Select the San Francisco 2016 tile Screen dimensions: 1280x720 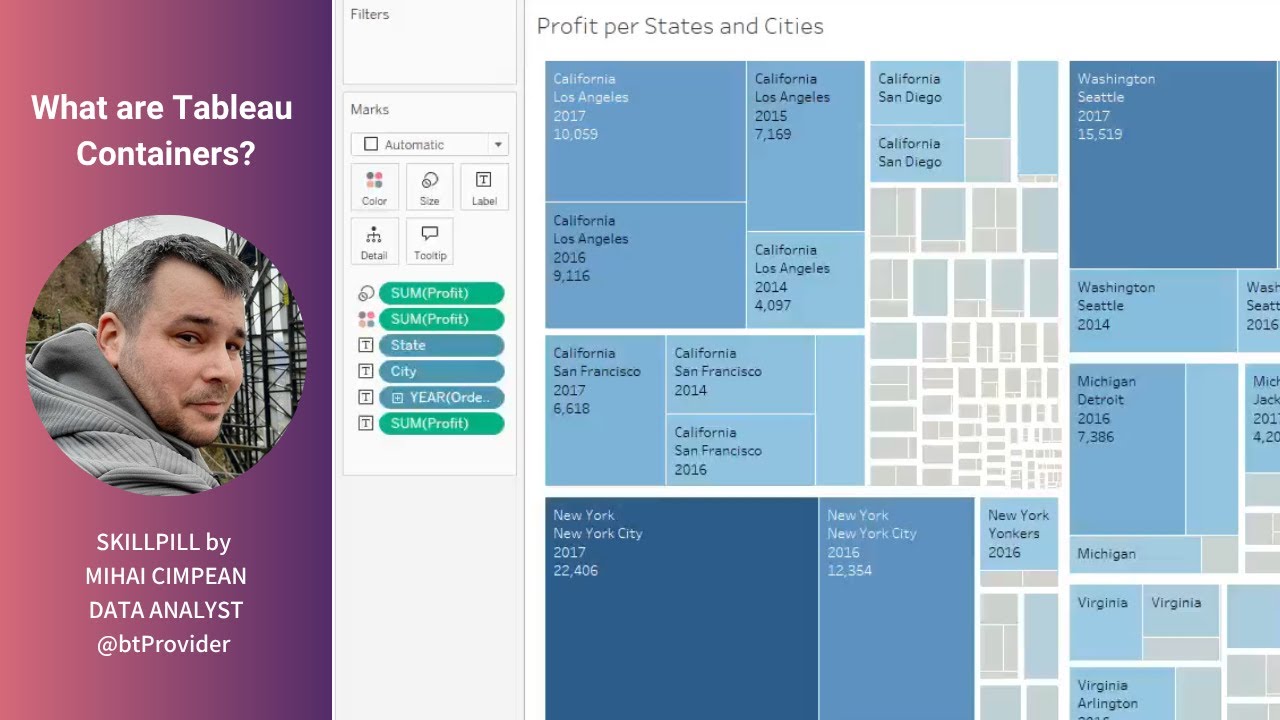click(740, 450)
